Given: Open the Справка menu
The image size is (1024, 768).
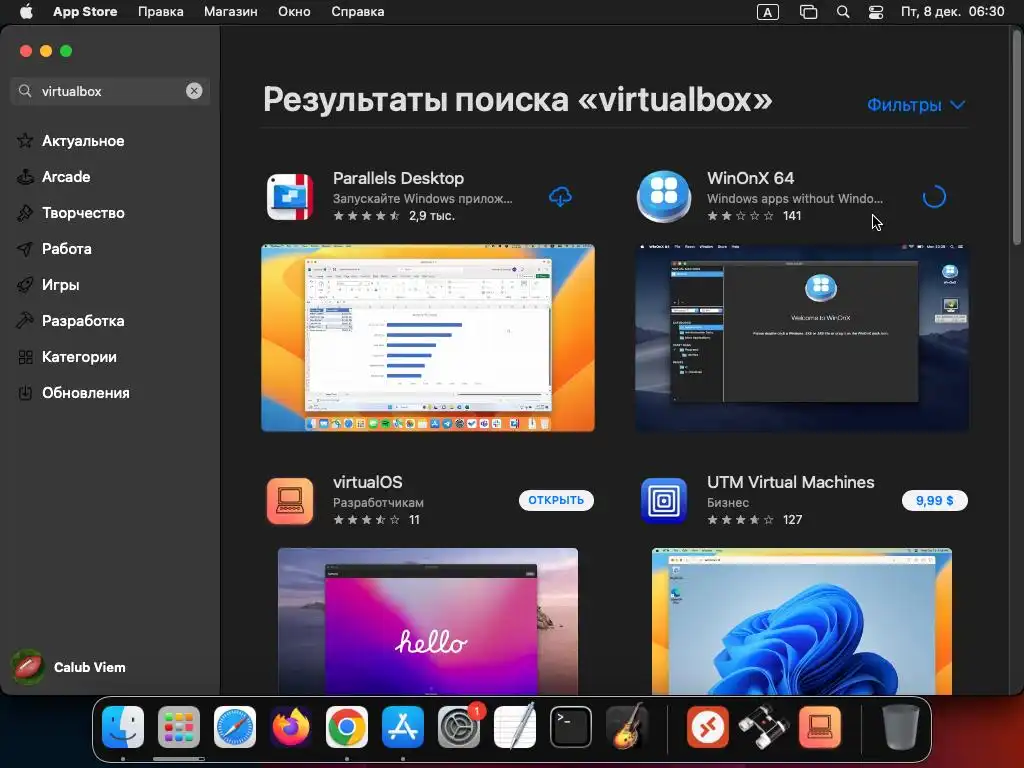Looking at the screenshot, I should pos(357,12).
